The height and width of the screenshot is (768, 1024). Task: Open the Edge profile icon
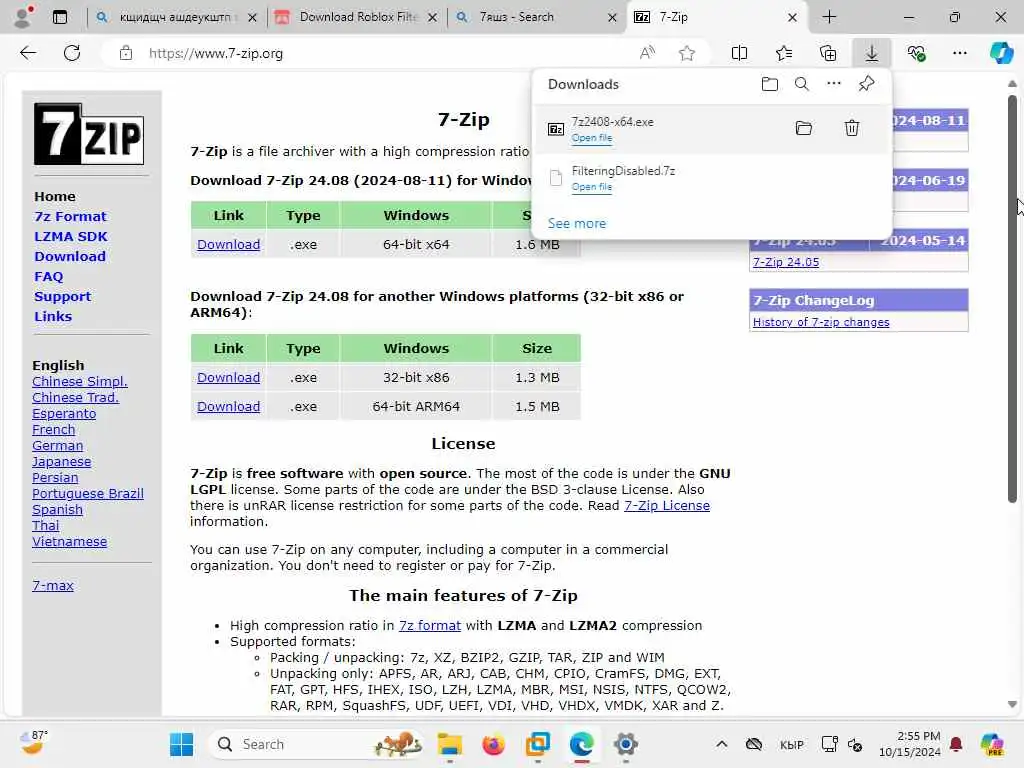click(23, 16)
